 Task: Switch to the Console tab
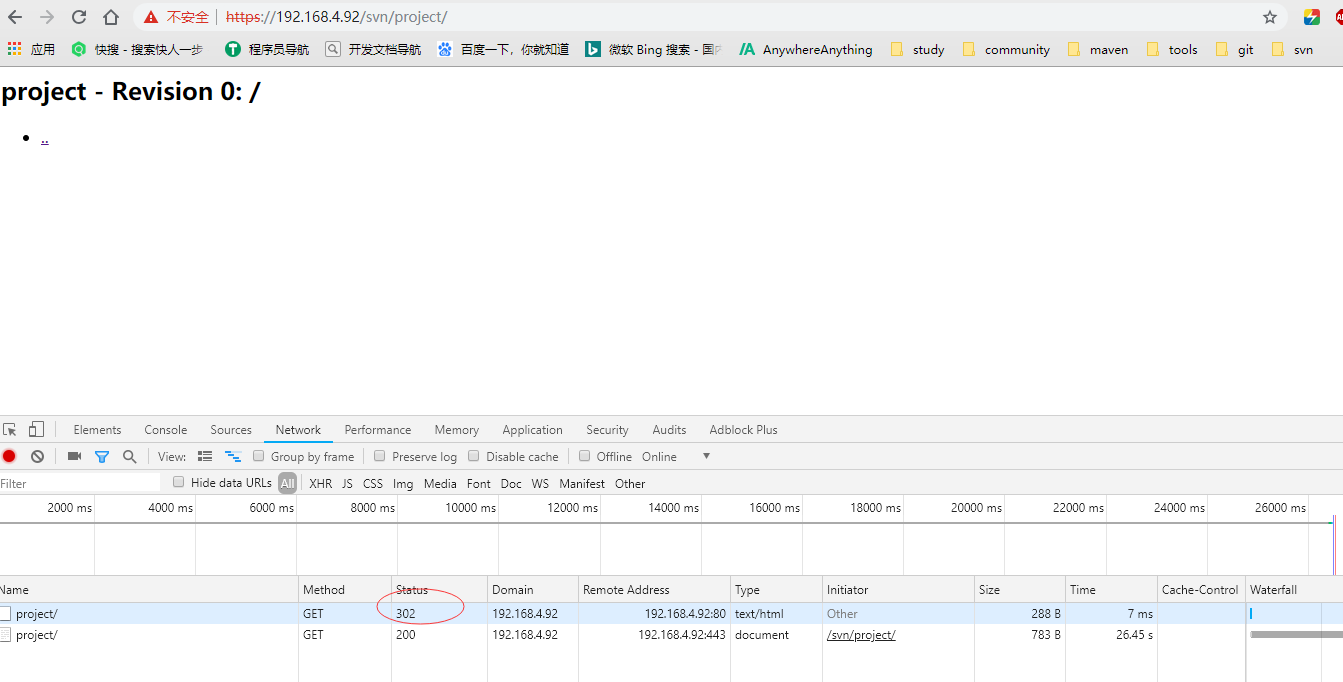[166, 430]
